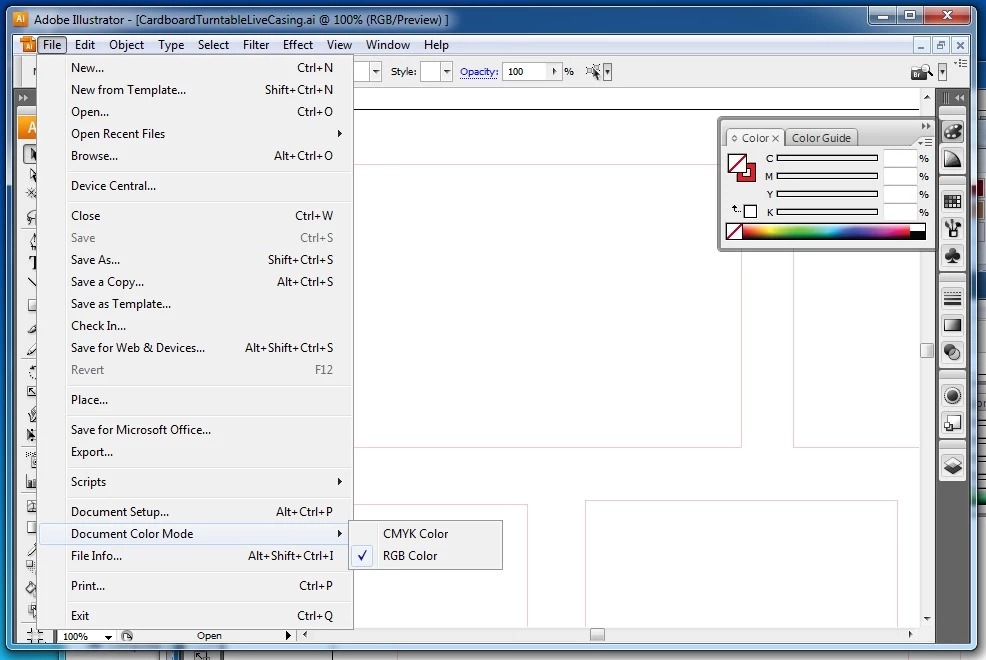Choose Save As from File menu
Viewport: 986px width, 660px height.
pos(195,260)
